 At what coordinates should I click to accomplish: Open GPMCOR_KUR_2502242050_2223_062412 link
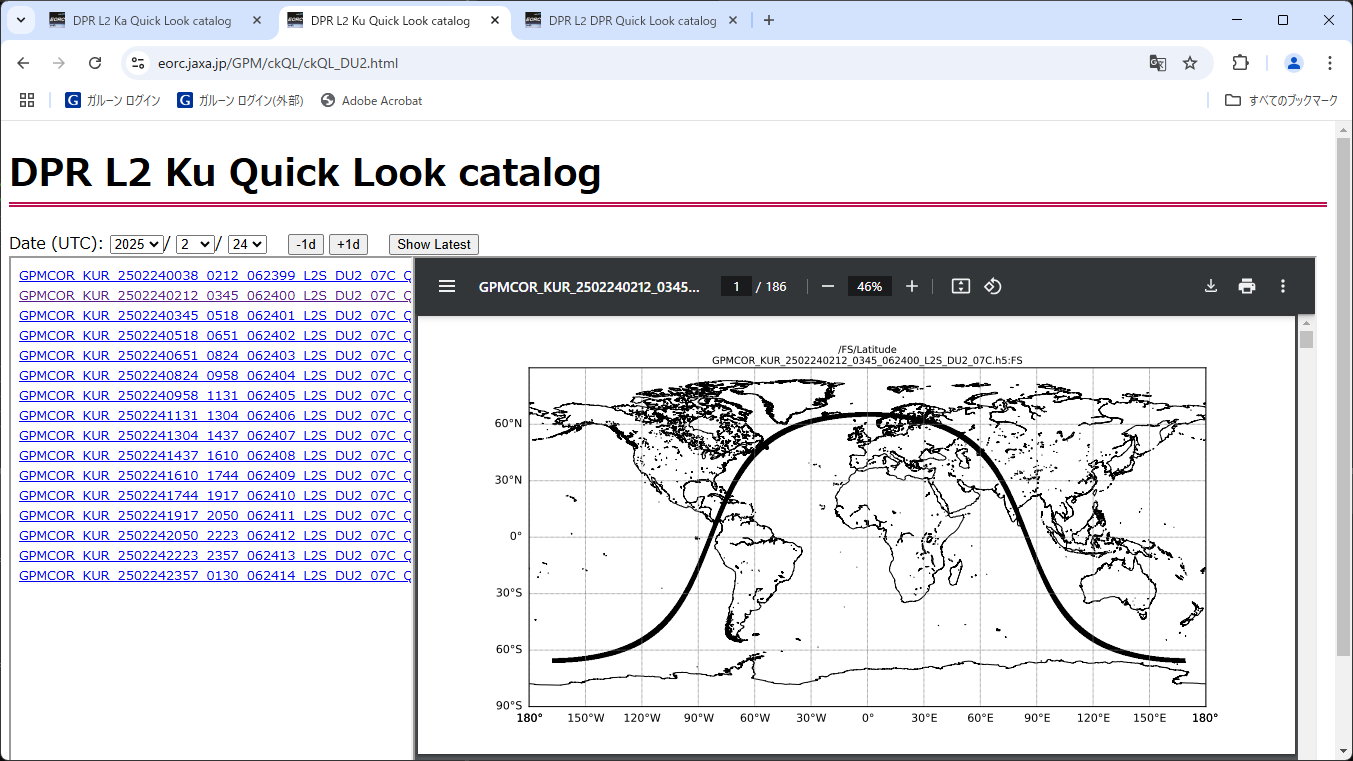click(215, 535)
